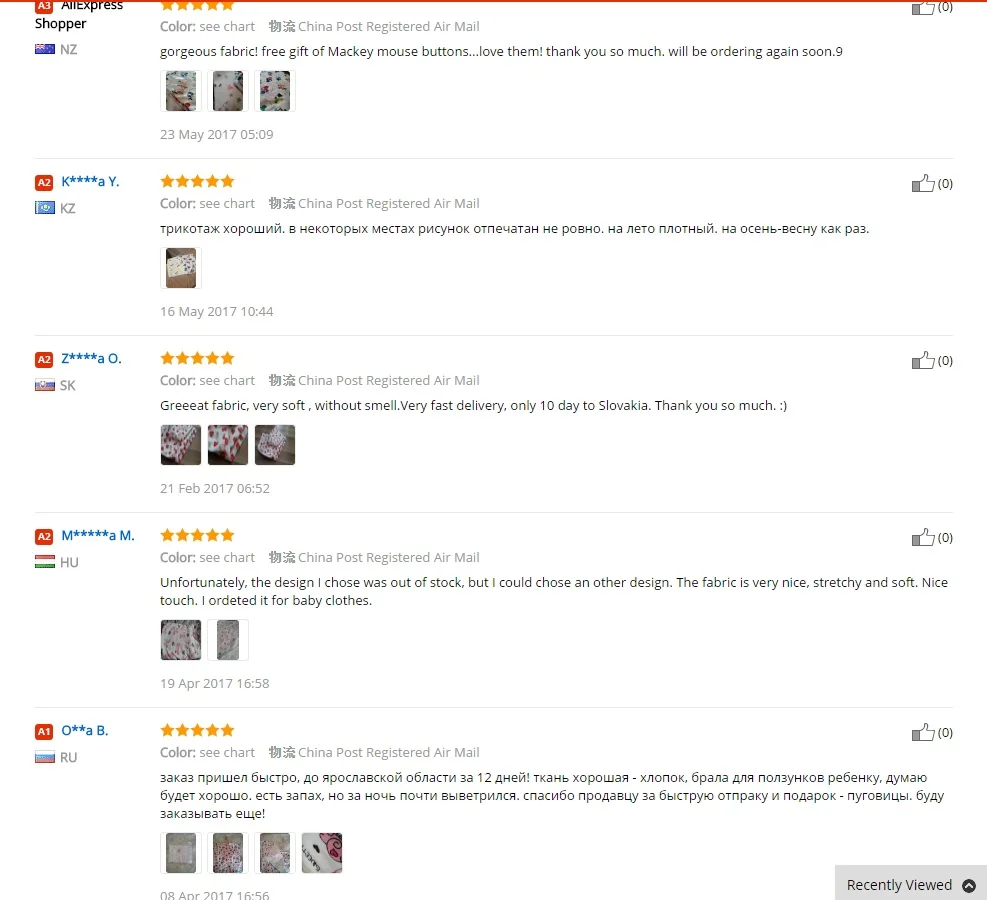View second heart fabric photo from Slovakia review
Screen dimensions: 987x900
(x=228, y=445)
